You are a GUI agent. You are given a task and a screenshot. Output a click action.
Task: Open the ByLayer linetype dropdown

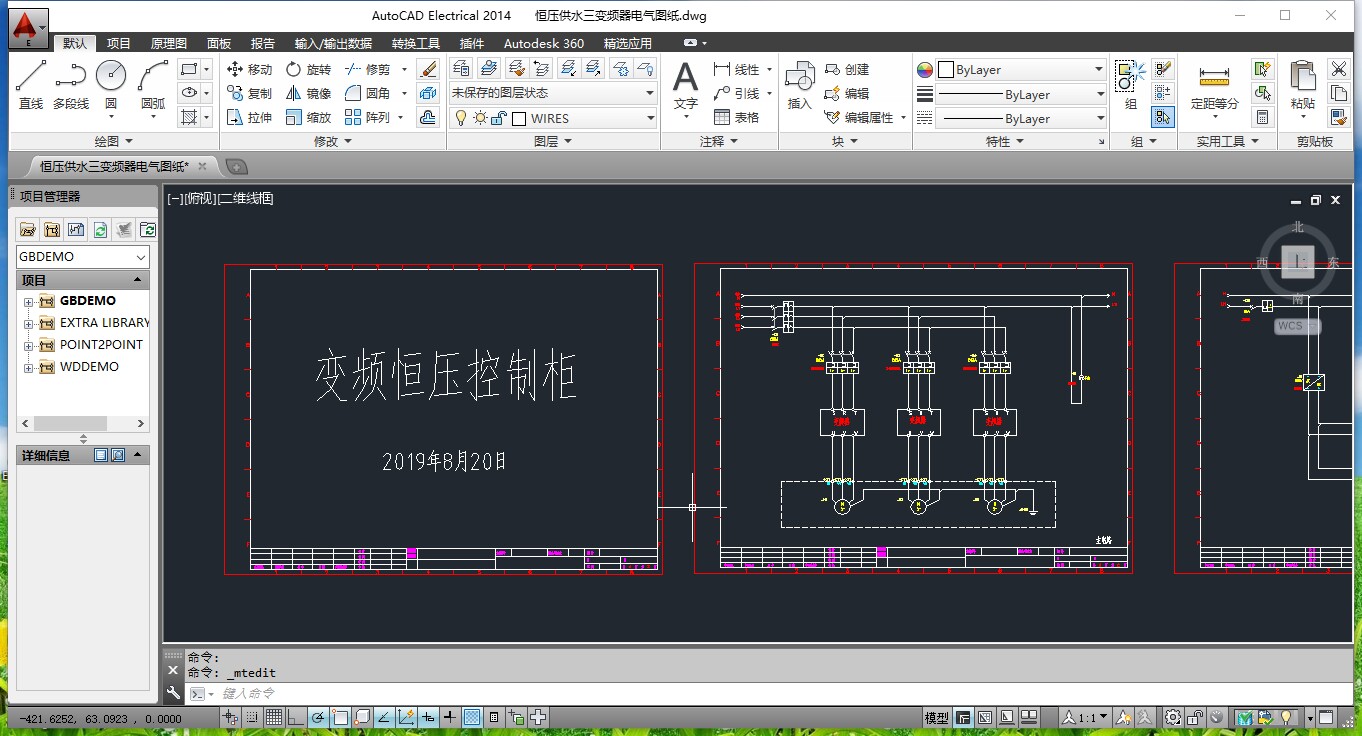[1019, 118]
